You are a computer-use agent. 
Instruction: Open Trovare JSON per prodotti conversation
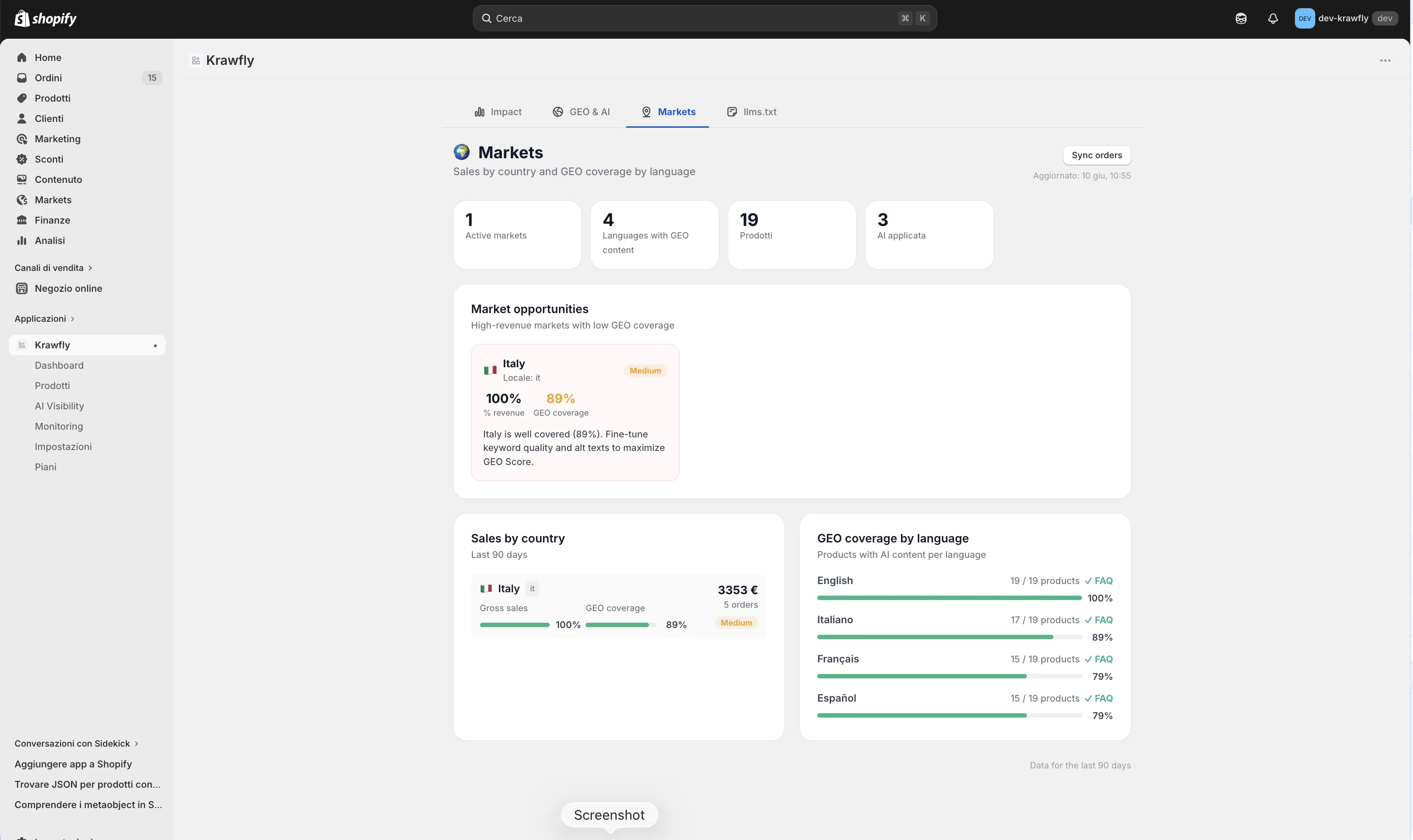(x=87, y=784)
